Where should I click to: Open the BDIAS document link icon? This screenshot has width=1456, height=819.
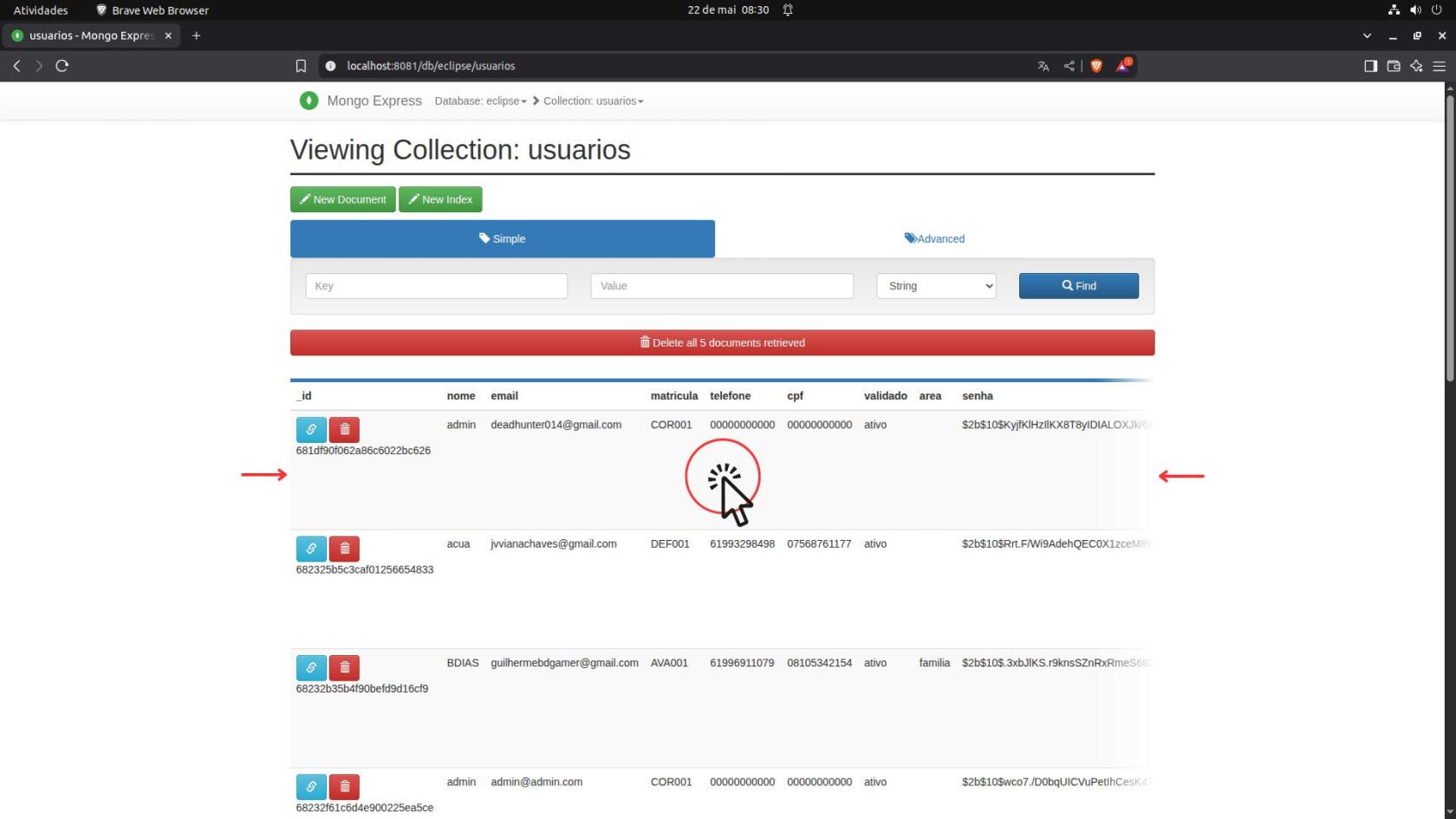coord(311,667)
